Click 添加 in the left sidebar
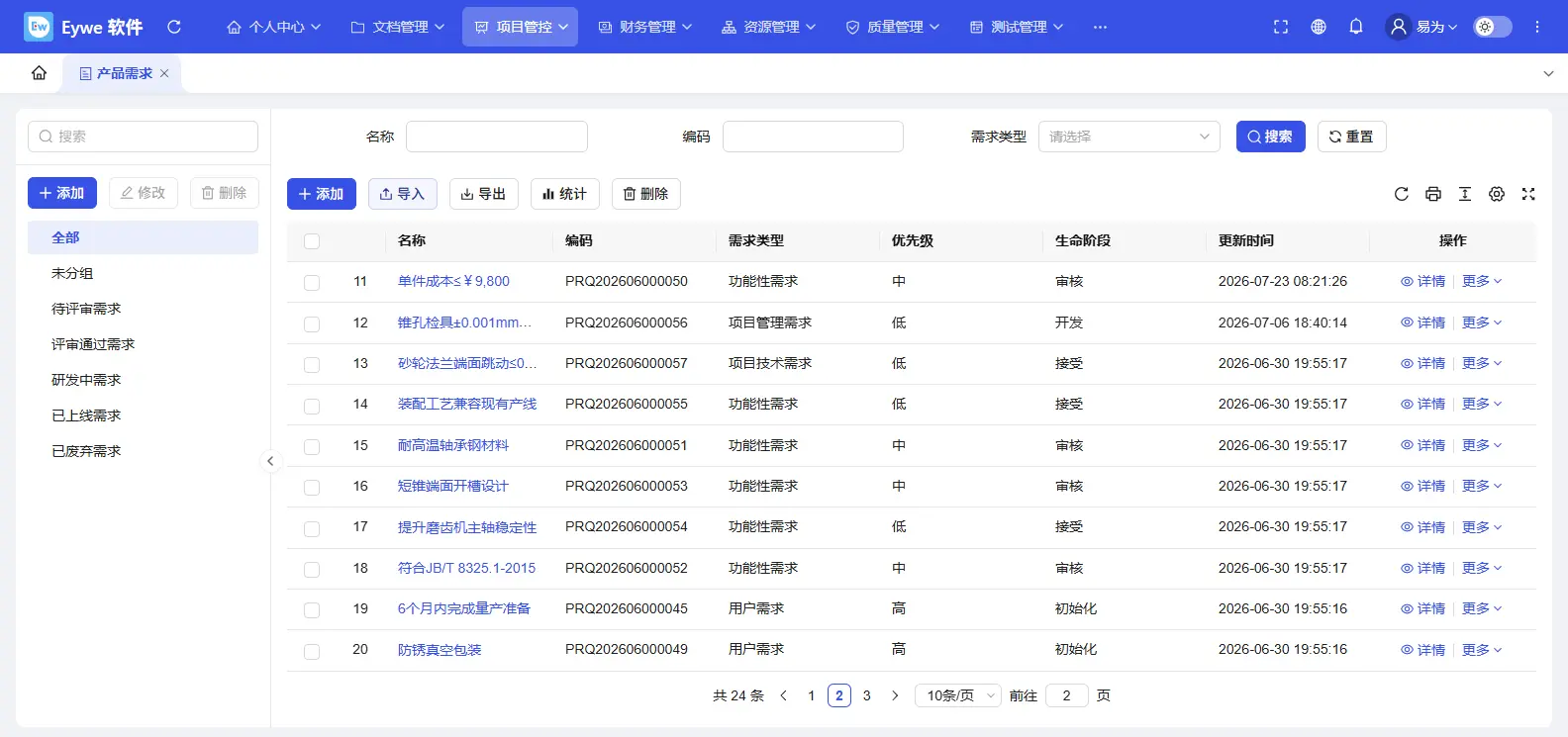Image resolution: width=1568 pixels, height=737 pixels. tap(62, 193)
